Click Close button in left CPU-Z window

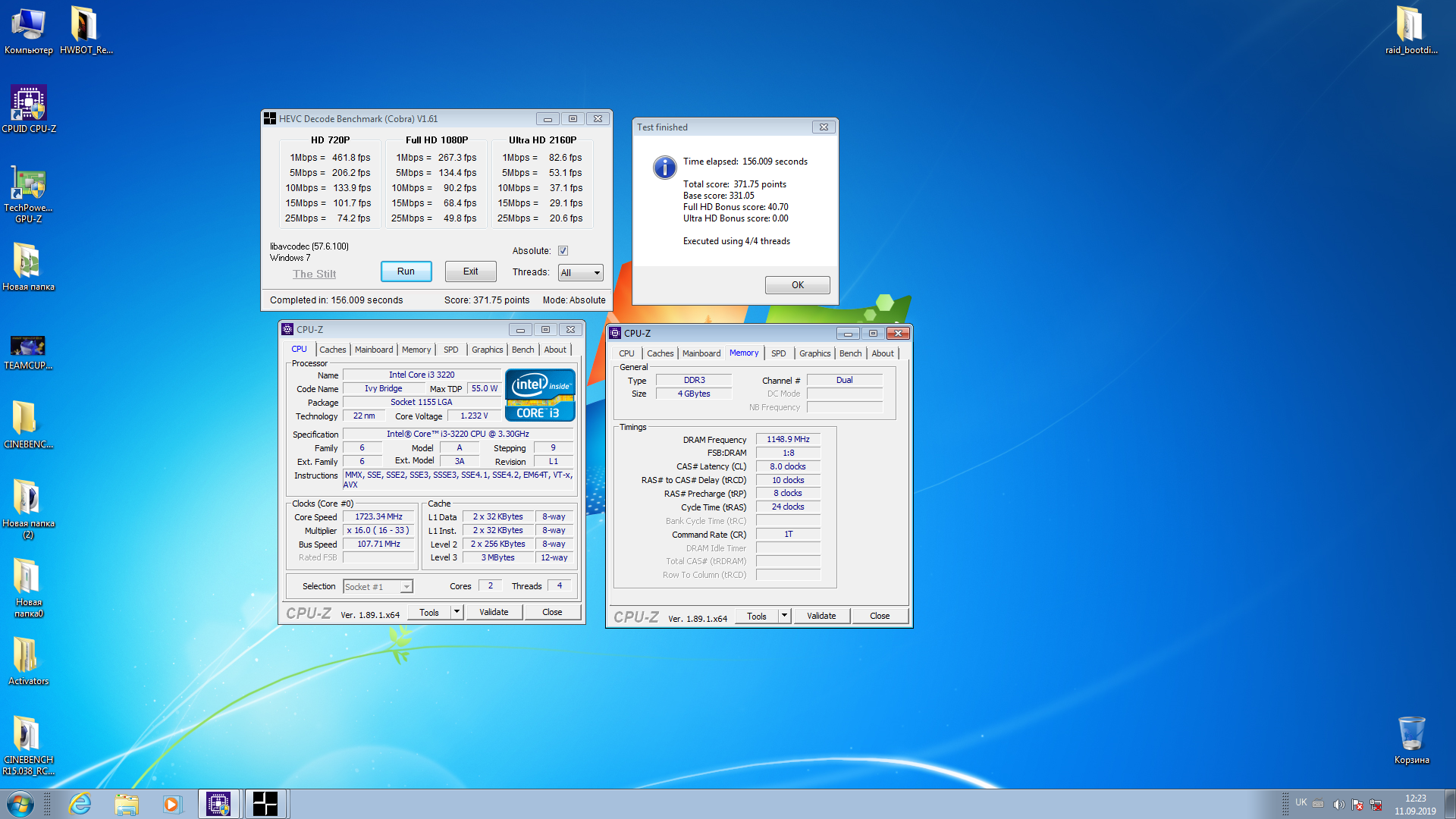pos(552,612)
